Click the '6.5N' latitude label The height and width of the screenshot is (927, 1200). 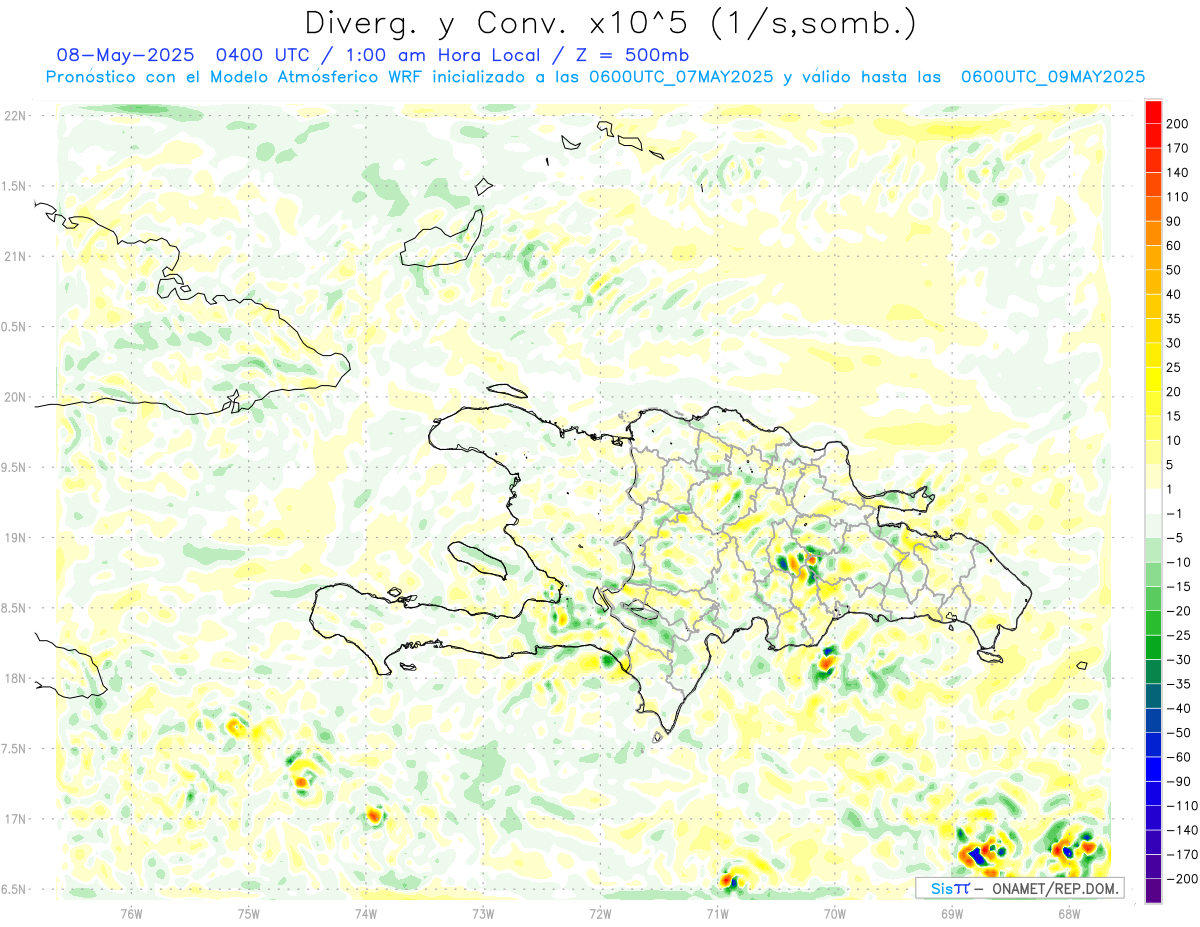(14, 889)
